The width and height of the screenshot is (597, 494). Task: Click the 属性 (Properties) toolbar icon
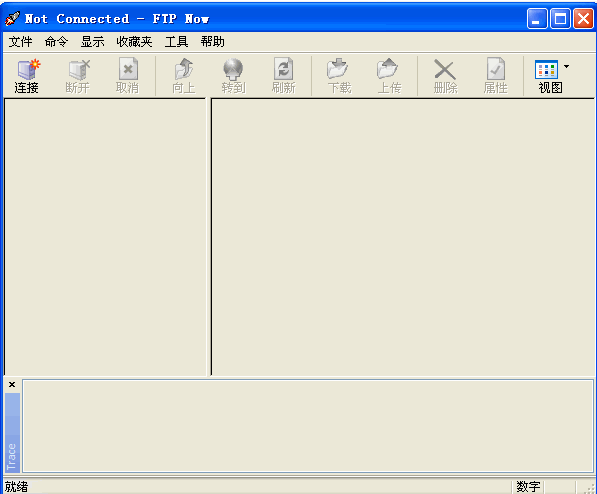click(x=496, y=69)
